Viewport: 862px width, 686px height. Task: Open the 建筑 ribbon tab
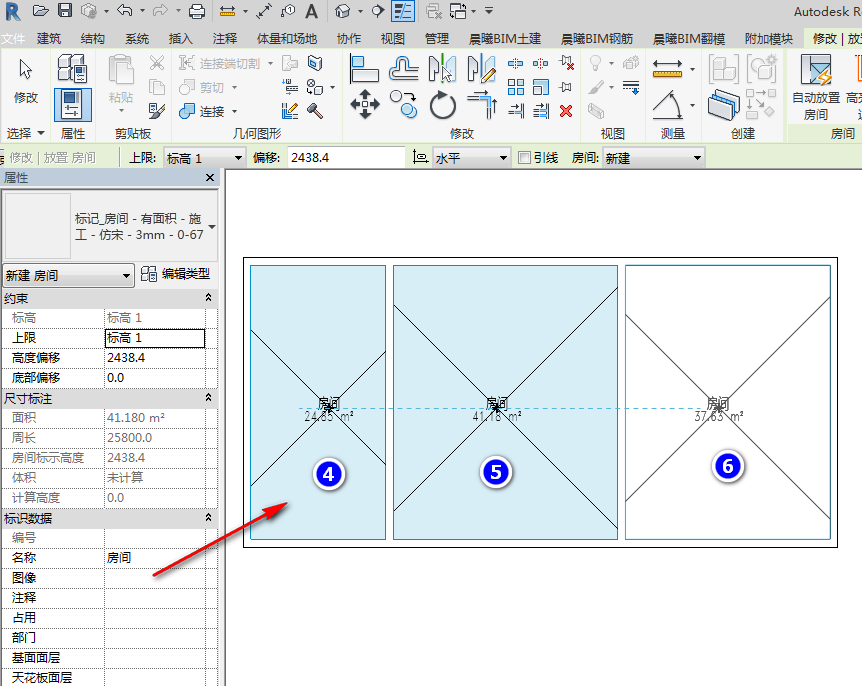point(49,38)
